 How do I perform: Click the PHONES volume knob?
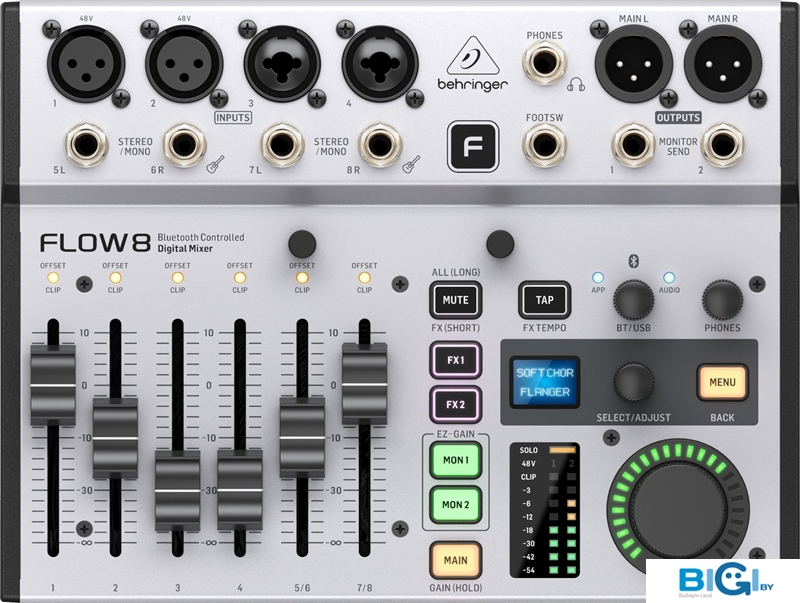(x=721, y=298)
